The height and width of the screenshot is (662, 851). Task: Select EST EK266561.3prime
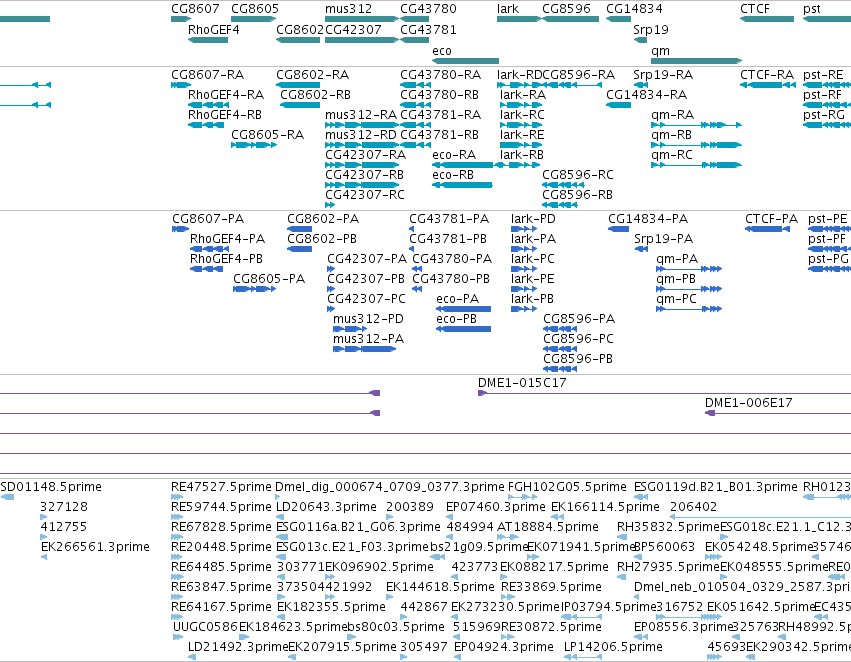(x=44, y=557)
